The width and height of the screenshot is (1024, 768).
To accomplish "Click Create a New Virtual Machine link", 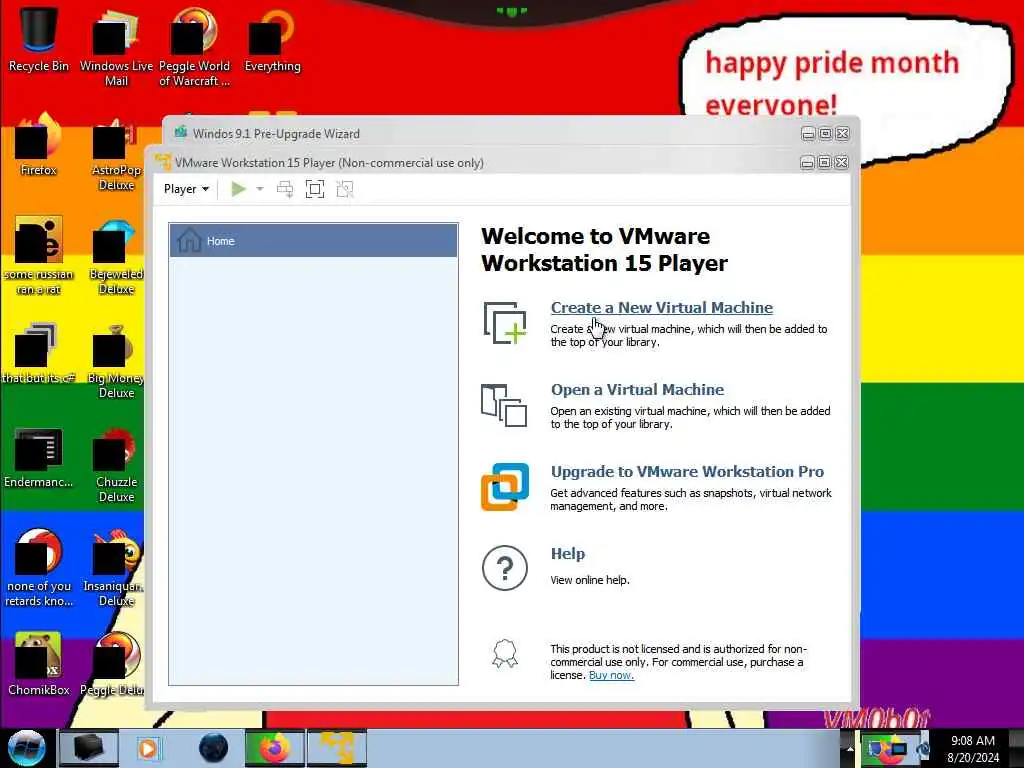I will tap(662, 308).
